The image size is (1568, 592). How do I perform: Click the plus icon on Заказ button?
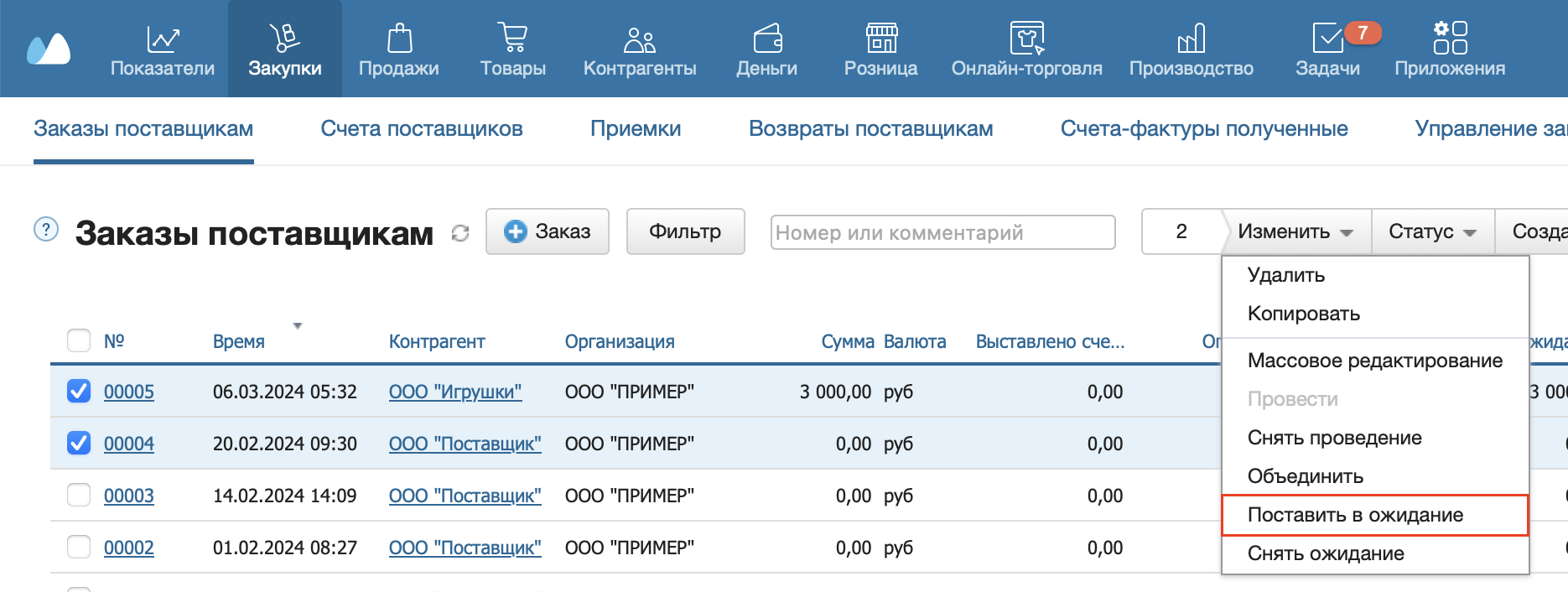(x=515, y=231)
